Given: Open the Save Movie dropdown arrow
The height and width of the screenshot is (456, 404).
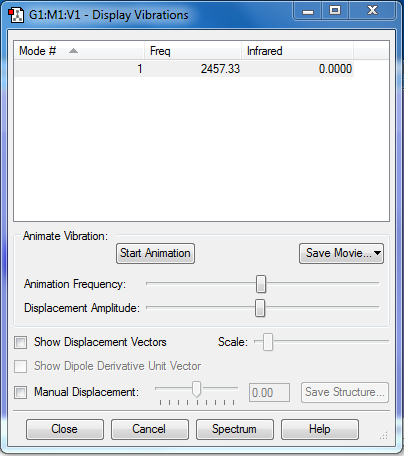Looking at the screenshot, I should [x=377, y=253].
